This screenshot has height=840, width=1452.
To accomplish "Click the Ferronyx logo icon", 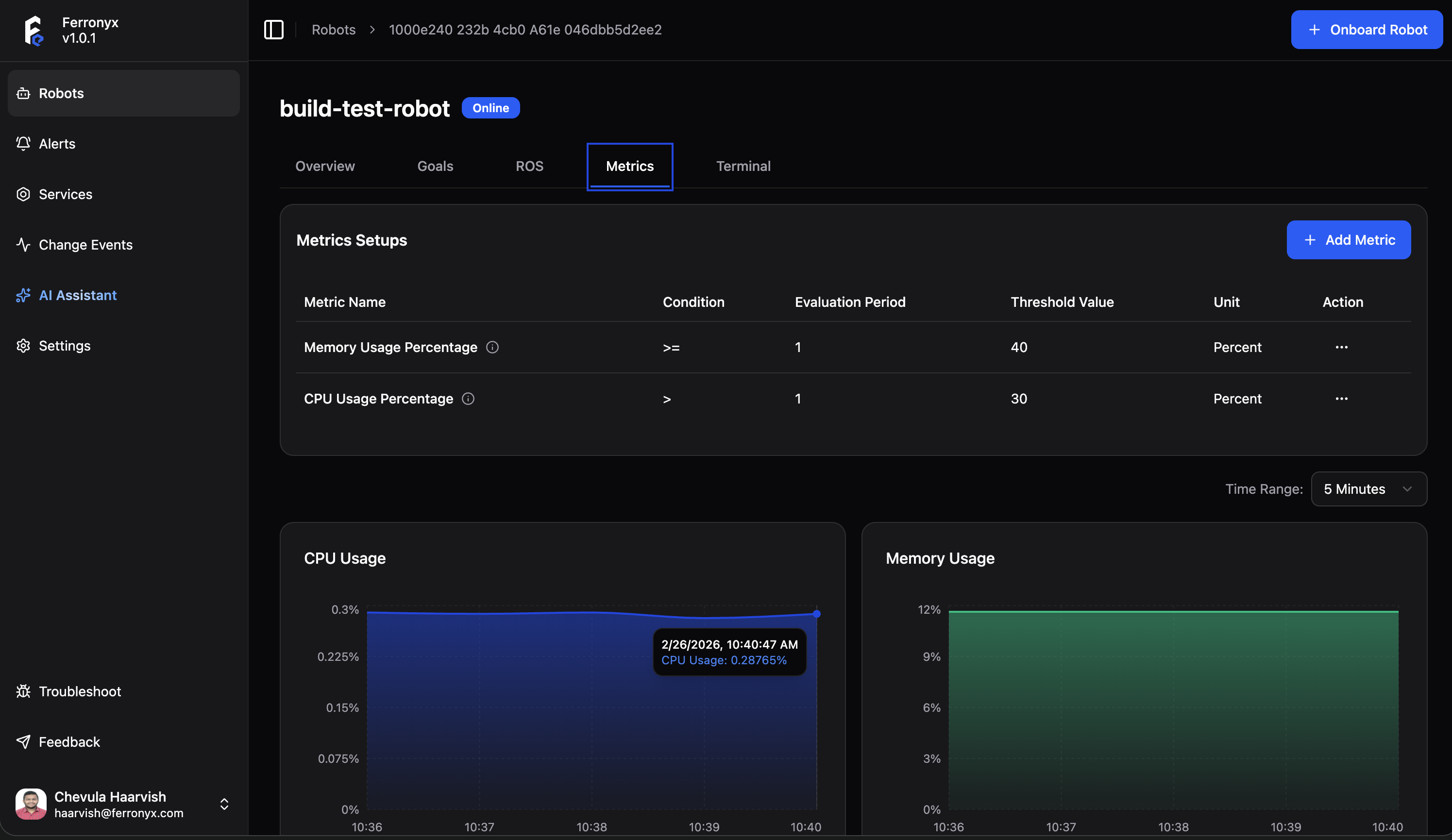I will pos(34,30).
